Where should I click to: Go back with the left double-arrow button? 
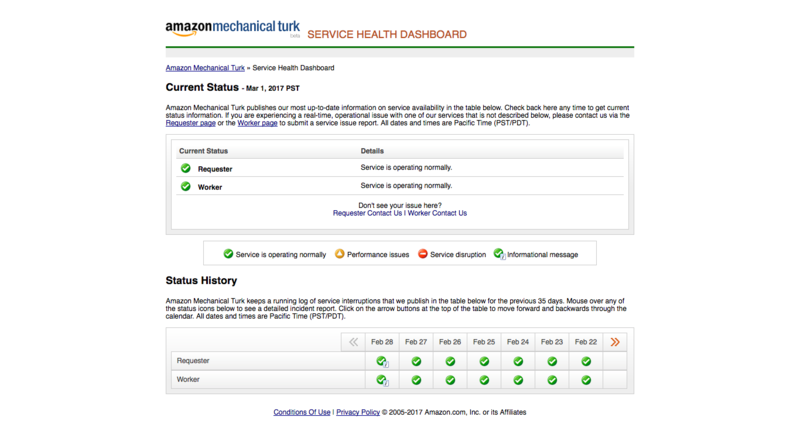pyautogui.click(x=353, y=342)
